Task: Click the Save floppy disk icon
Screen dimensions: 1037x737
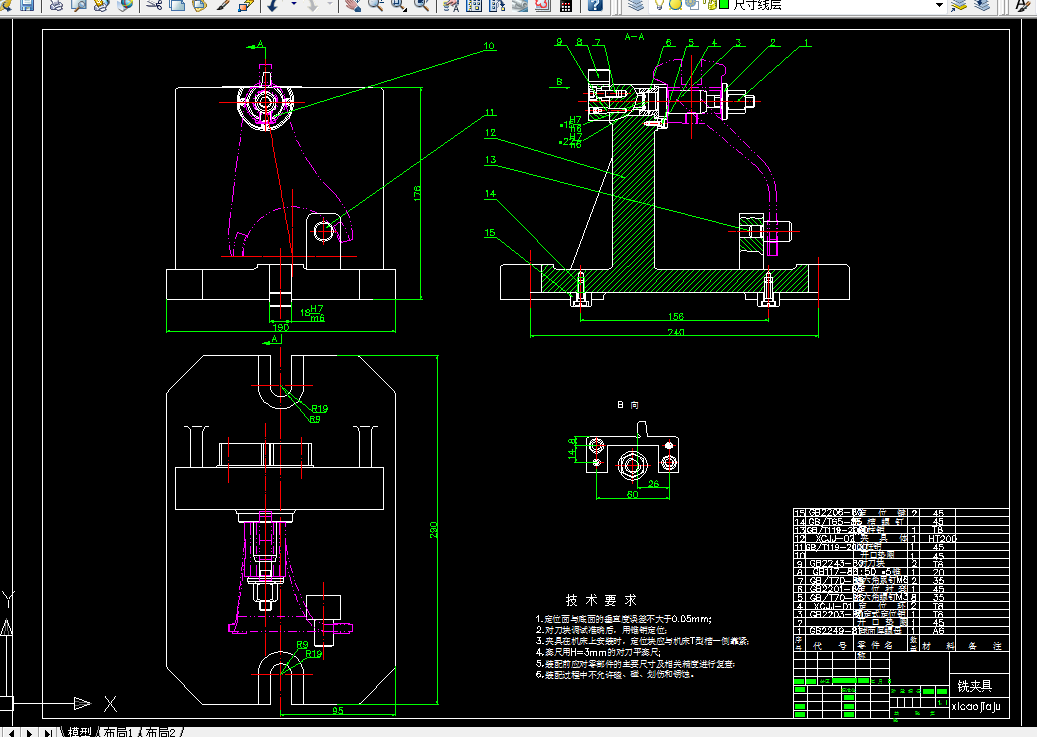Action: (26, 5)
